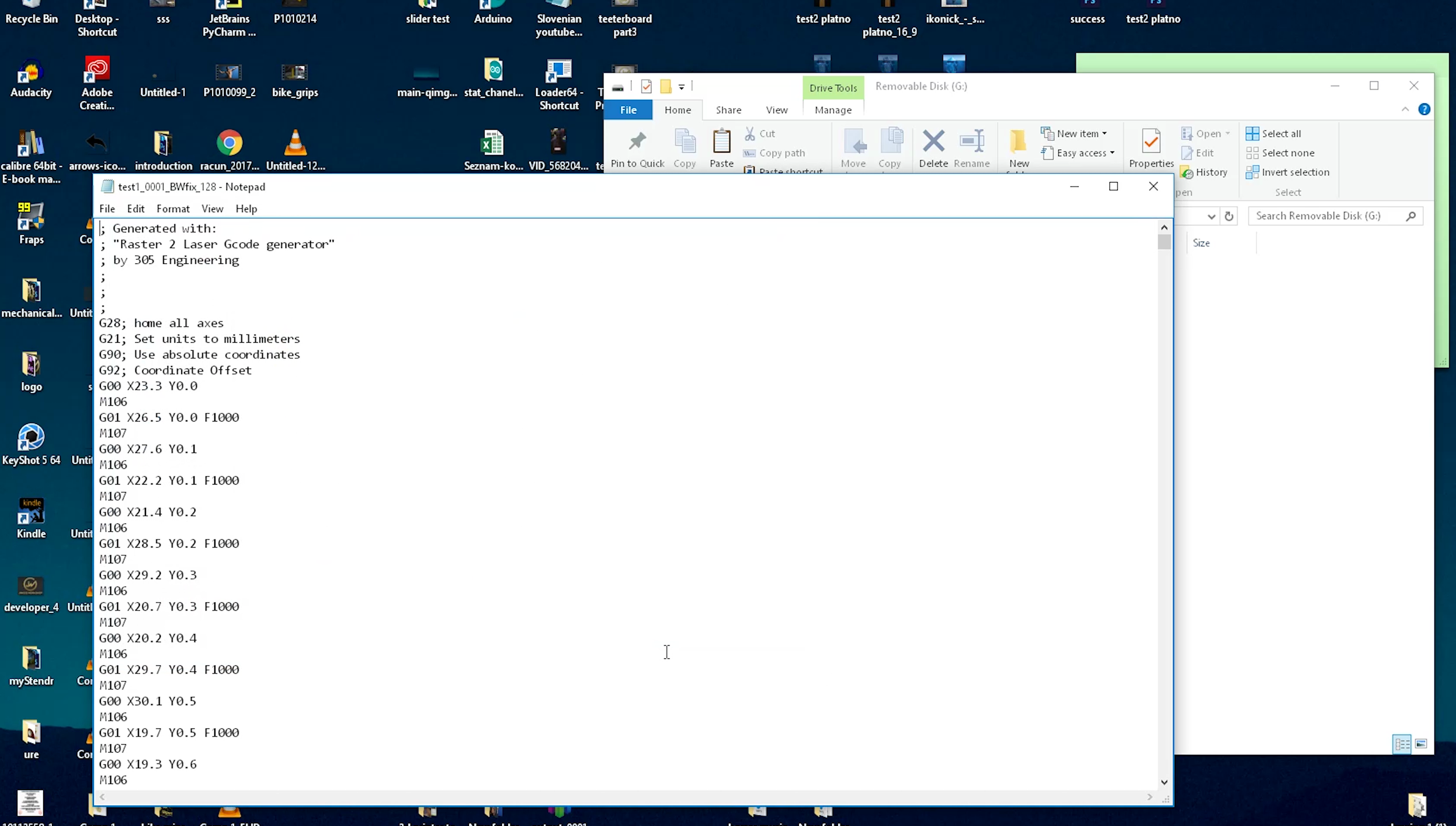
Task: Switch to the View ribbon tab
Action: pos(776,110)
